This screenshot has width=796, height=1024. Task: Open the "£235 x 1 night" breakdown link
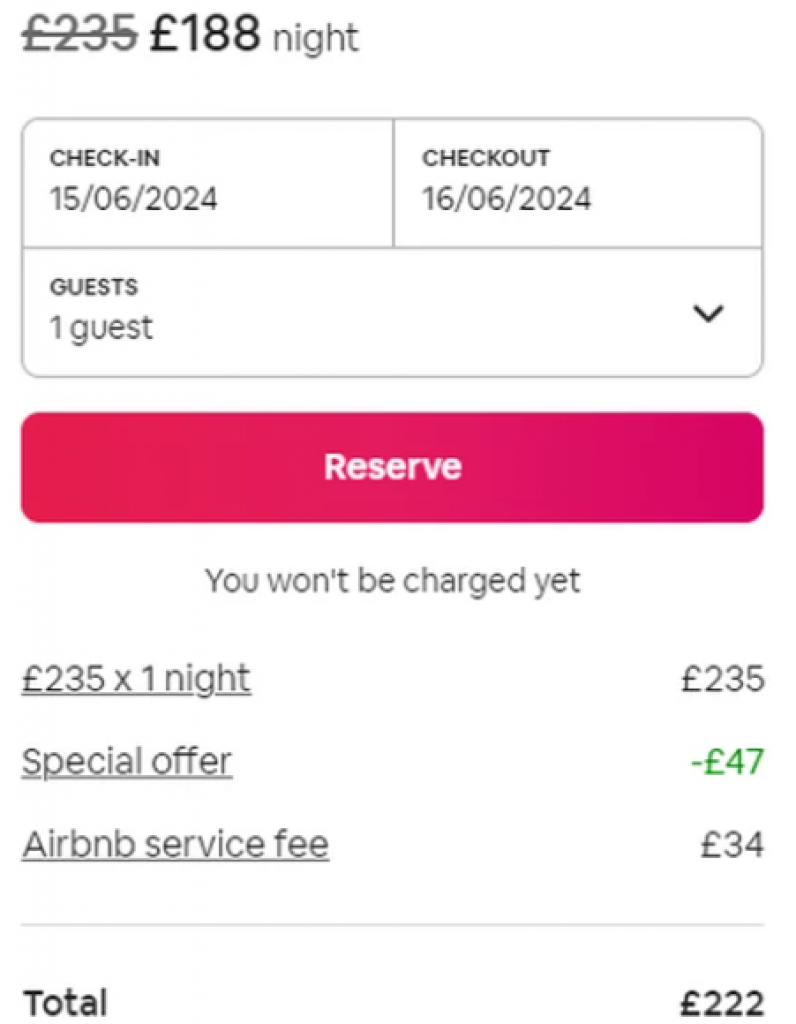[x=136, y=679]
